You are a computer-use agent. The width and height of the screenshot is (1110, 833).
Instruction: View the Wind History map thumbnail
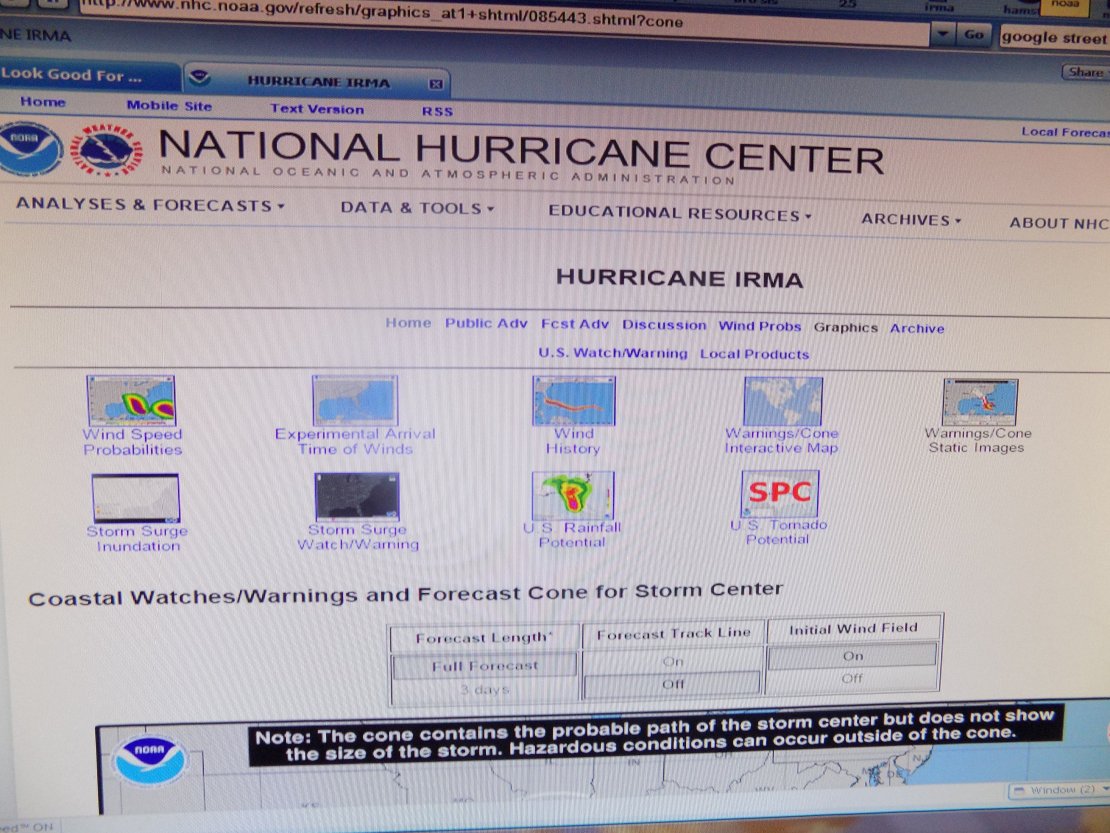pos(574,401)
